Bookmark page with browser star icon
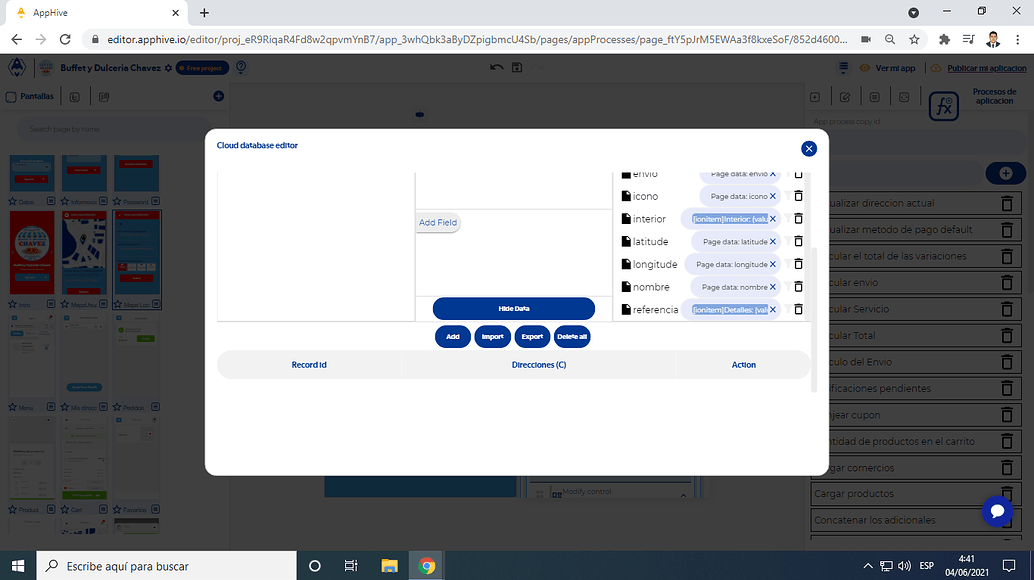1034x580 pixels. pyautogui.click(x=914, y=40)
